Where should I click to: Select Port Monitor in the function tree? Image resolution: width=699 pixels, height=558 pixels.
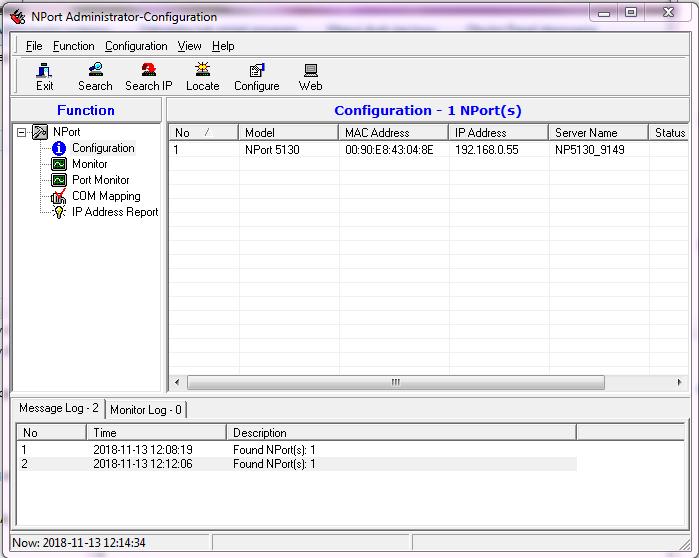(x=101, y=180)
